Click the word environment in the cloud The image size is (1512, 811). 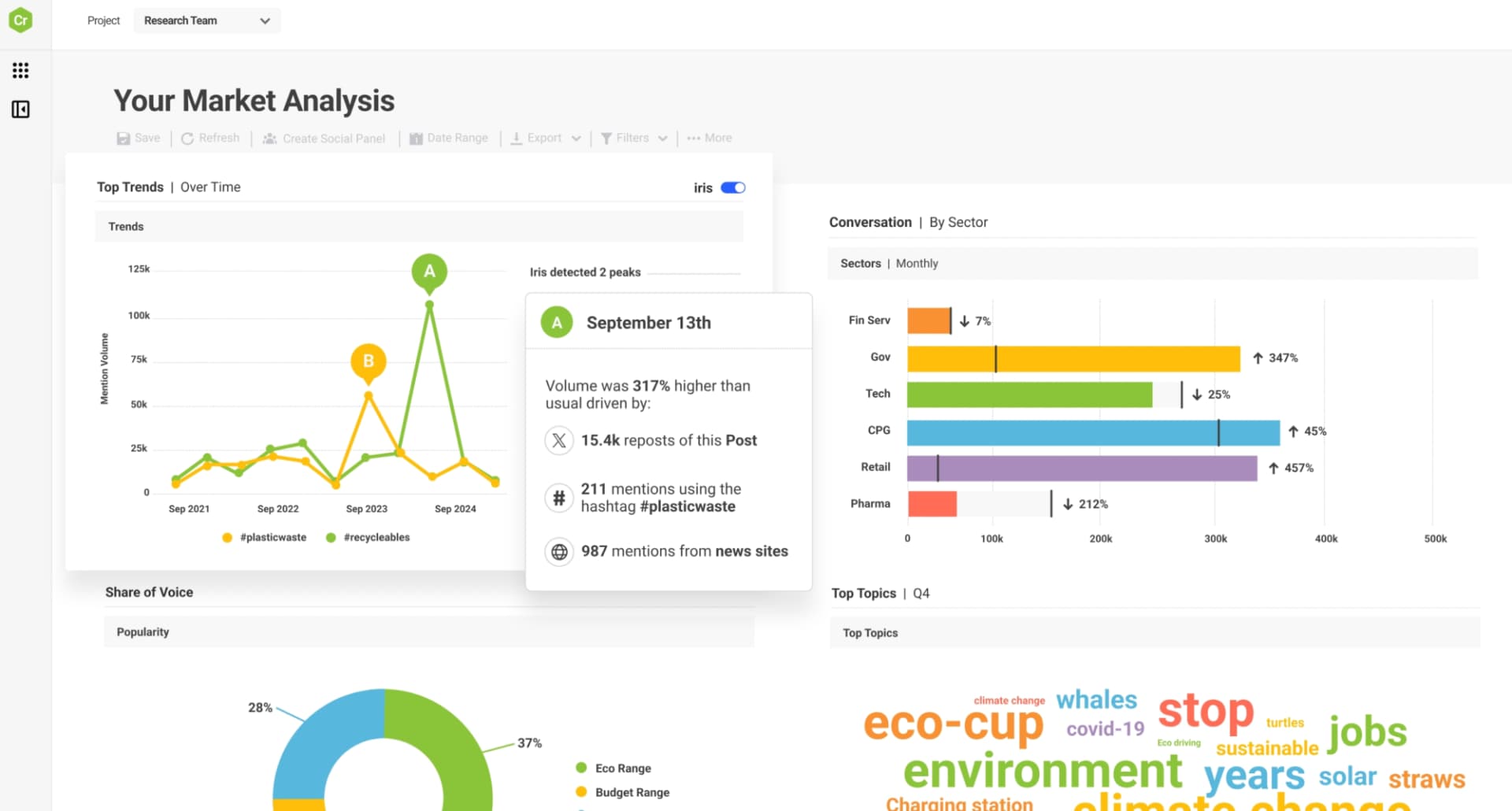coord(1043,772)
